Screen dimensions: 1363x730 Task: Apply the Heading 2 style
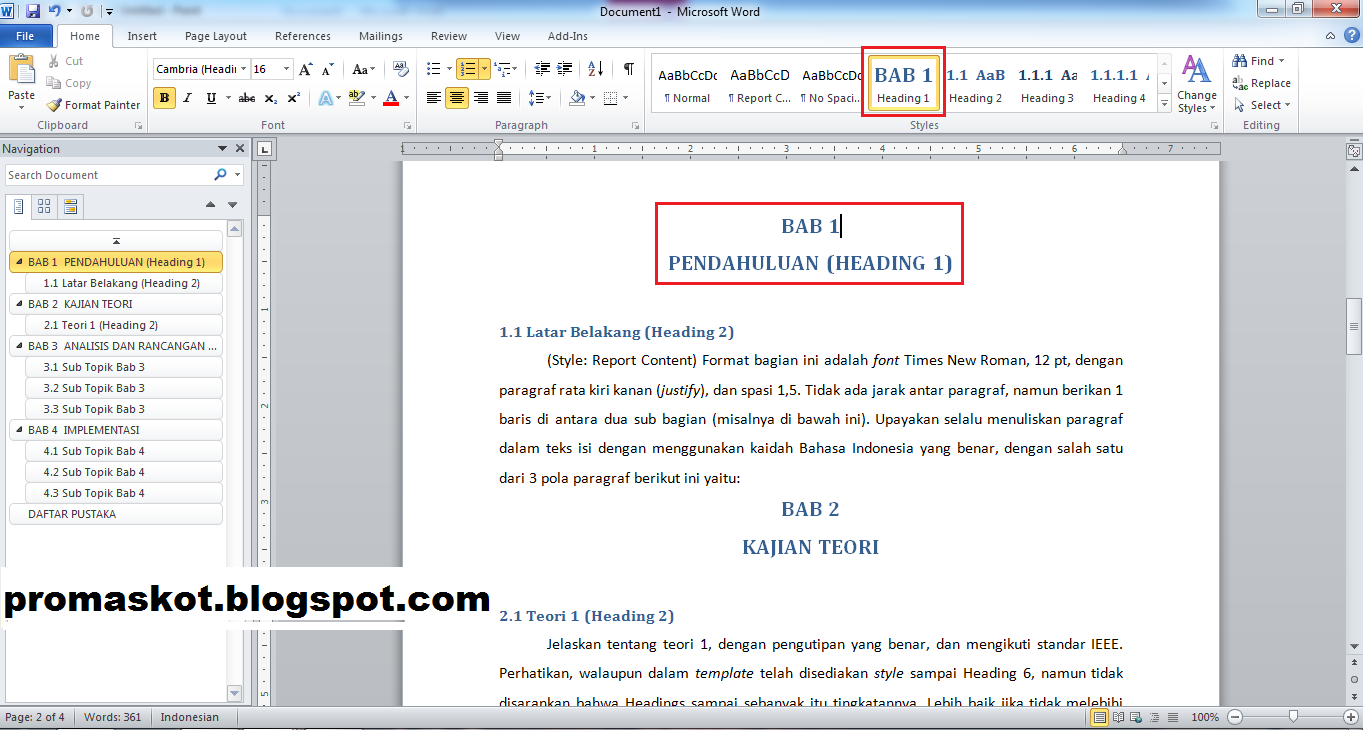tap(976, 84)
